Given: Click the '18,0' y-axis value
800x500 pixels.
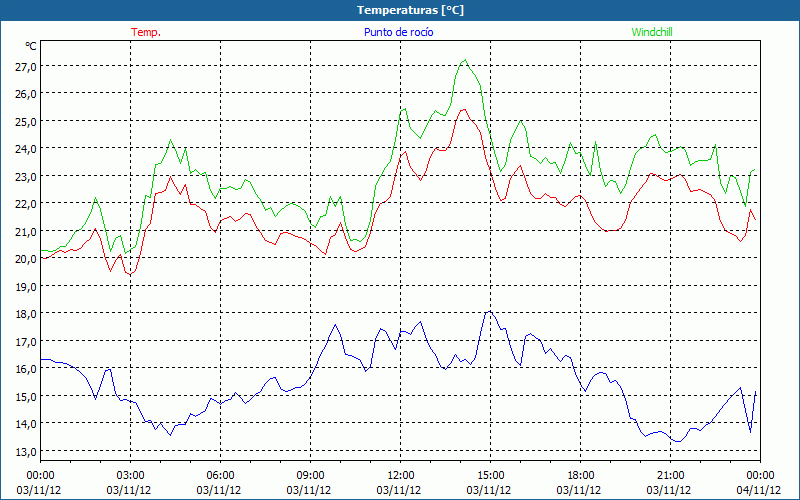Looking at the screenshot, I should click(26, 314).
